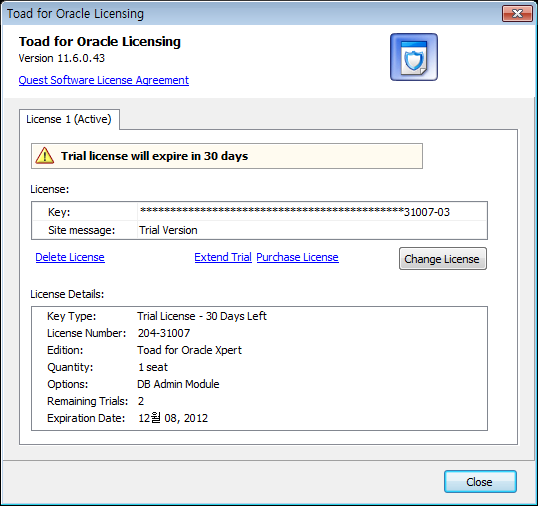Click the Quantity value '1 seat'
Image resolution: width=538 pixels, height=506 pixels.
(153, 367)
